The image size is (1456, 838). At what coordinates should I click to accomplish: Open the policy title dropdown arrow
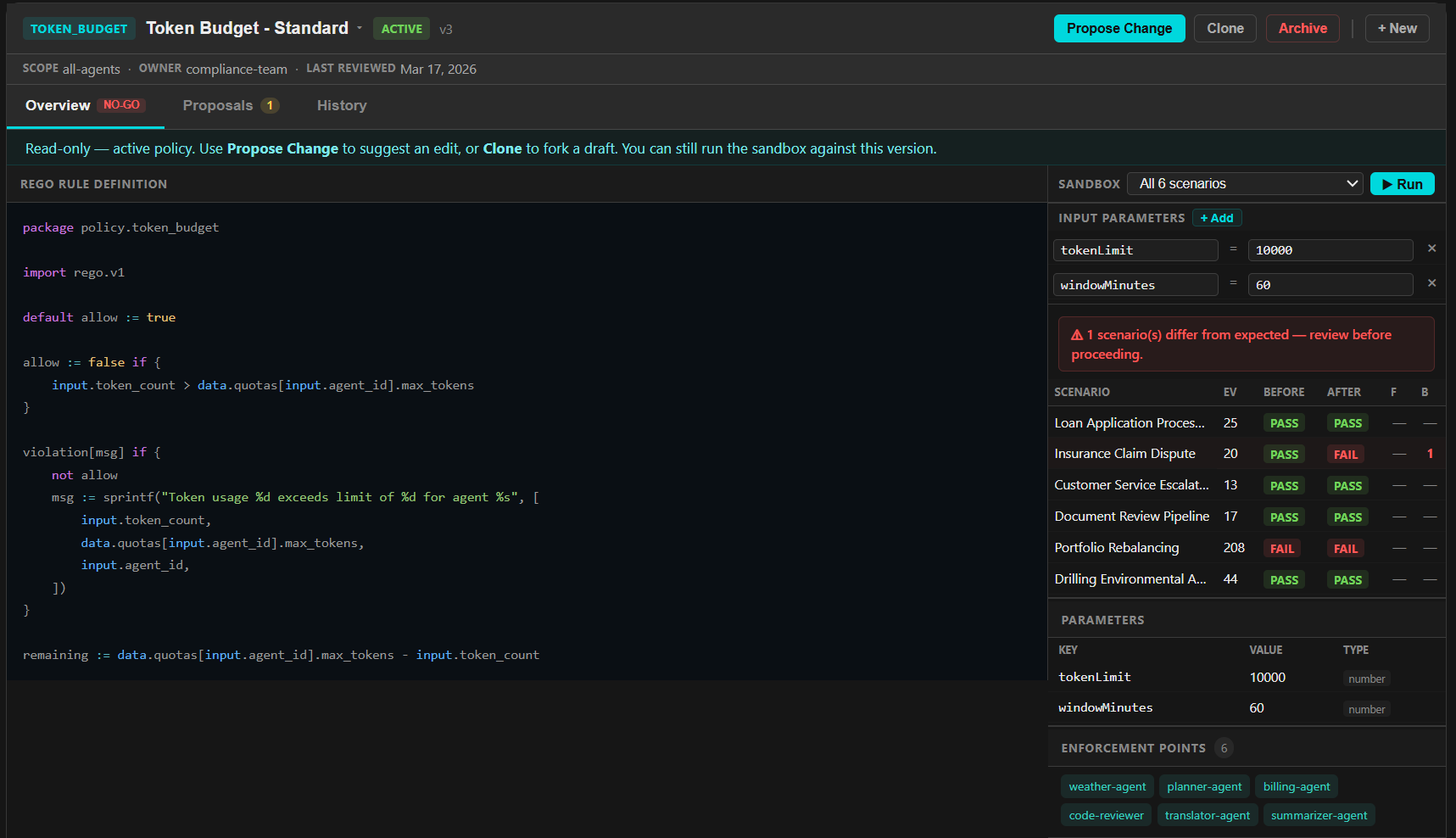360,28
